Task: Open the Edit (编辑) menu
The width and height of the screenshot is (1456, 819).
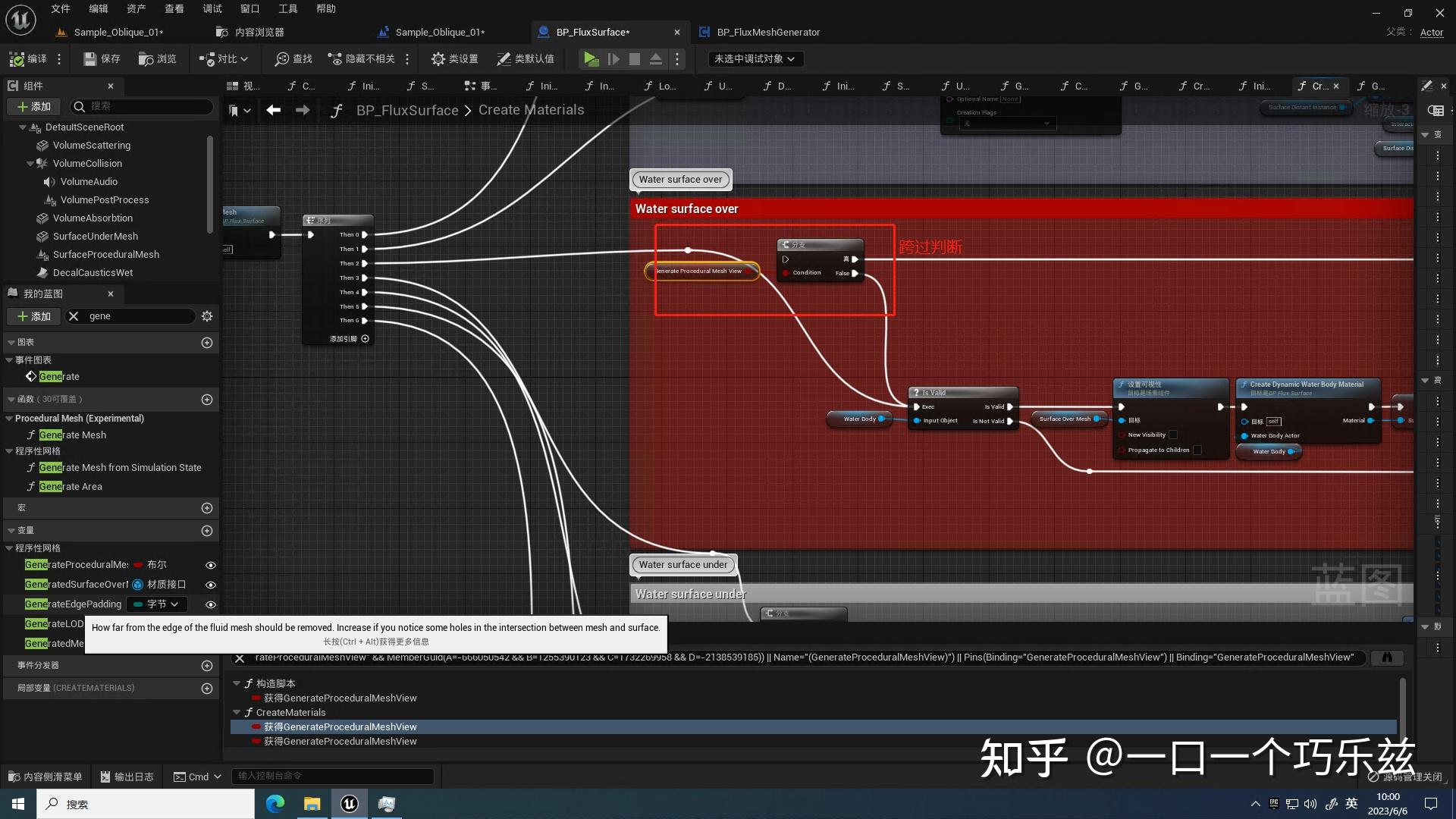Action: pos(99,8)
